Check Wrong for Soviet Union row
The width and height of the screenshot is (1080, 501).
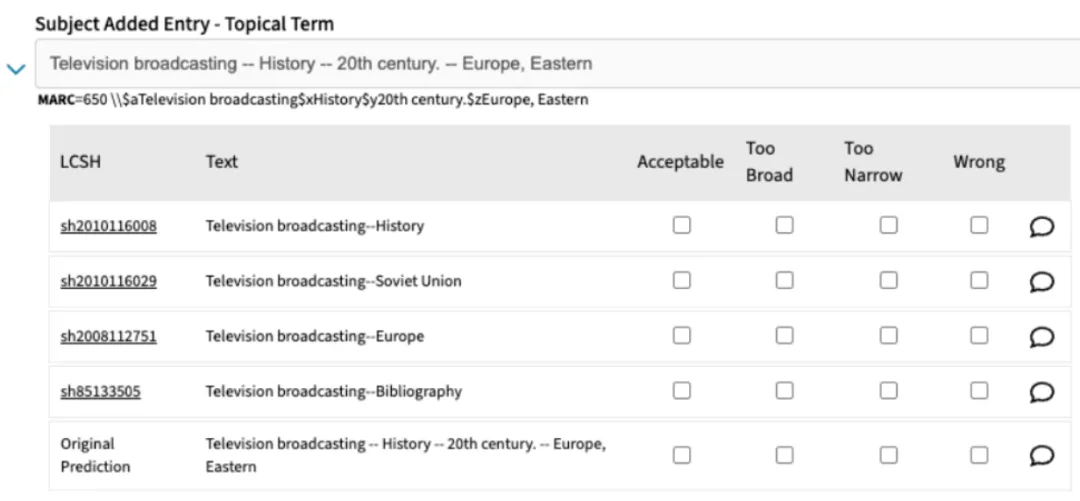click(979, 280)
